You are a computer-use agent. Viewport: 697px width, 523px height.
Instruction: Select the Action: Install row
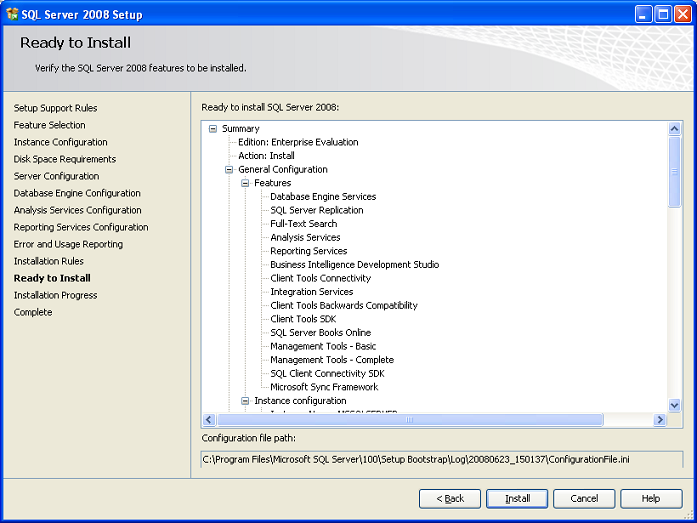tap(266, 156)
